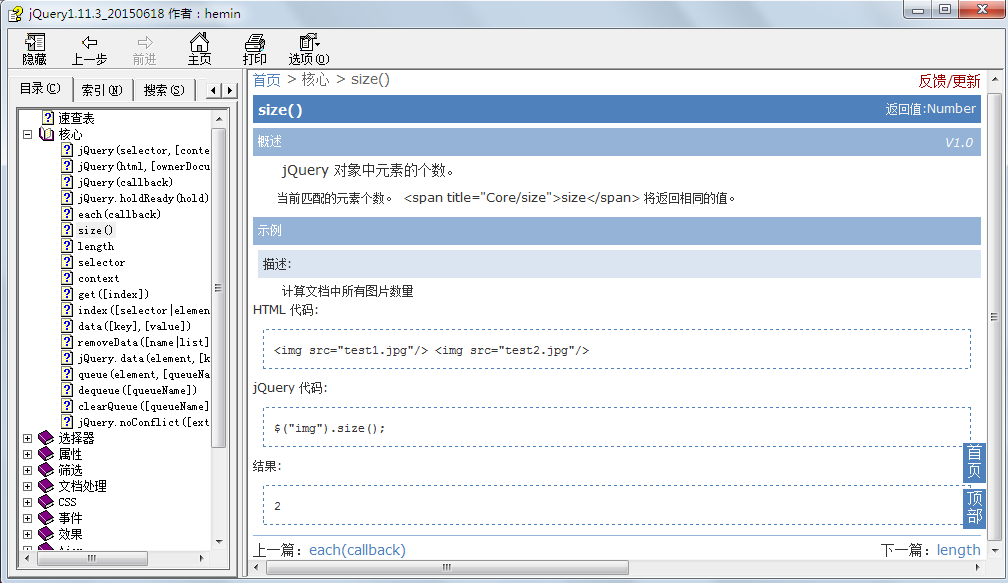1008x583 pixels.
Task: Click the 反馈/更新 link
Action: coord(950,81)
